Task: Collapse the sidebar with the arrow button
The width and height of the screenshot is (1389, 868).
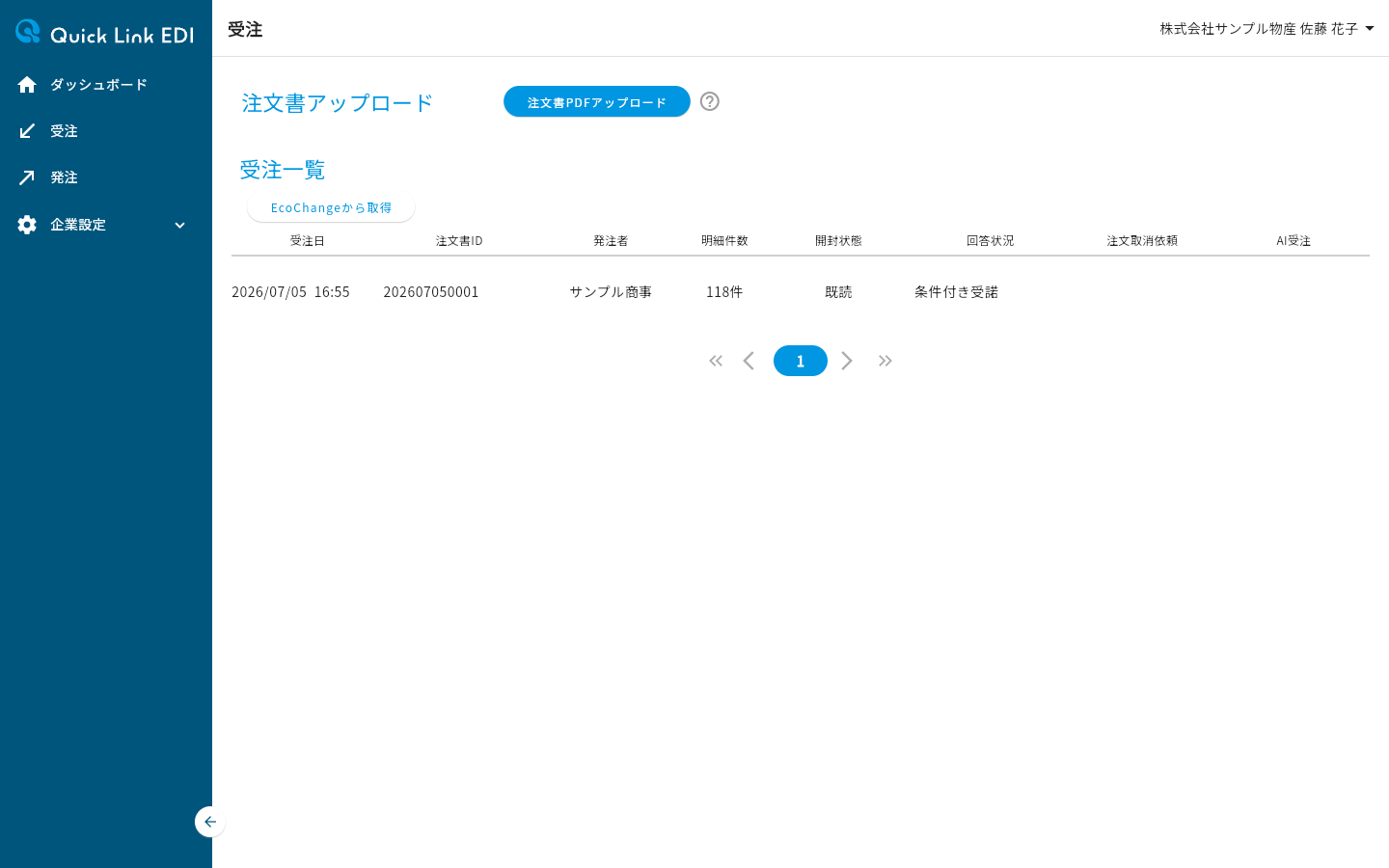Action: point(210,822)
